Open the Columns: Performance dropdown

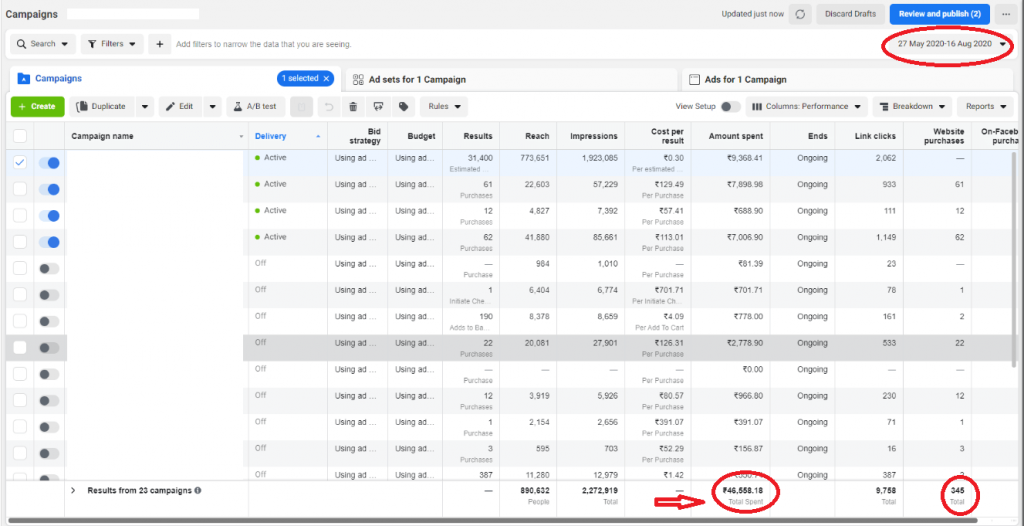pos(807,107)
